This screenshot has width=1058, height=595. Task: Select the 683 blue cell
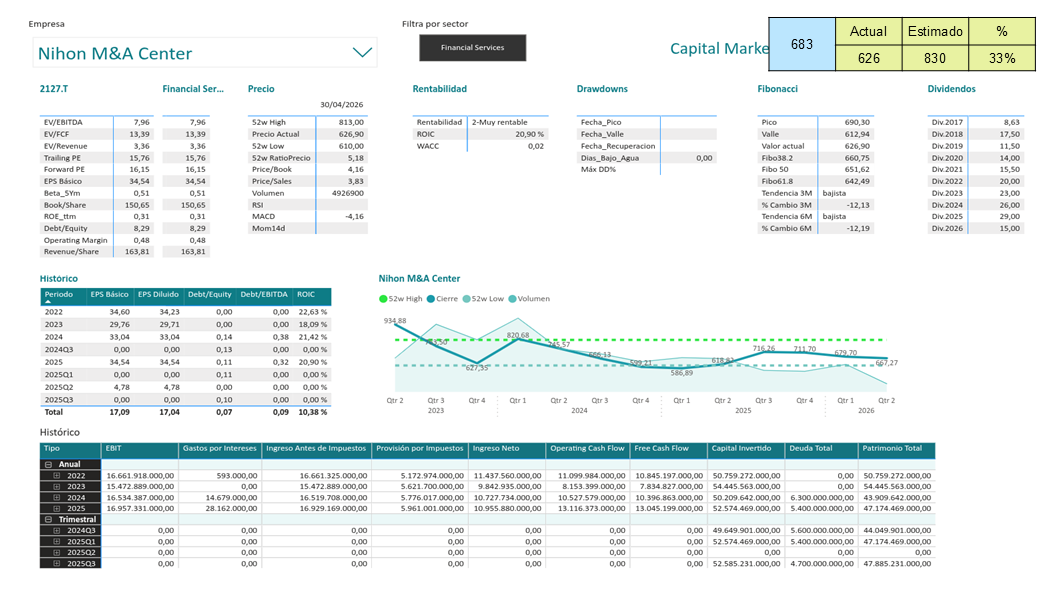pyautogui.click(x=802, y=45)
